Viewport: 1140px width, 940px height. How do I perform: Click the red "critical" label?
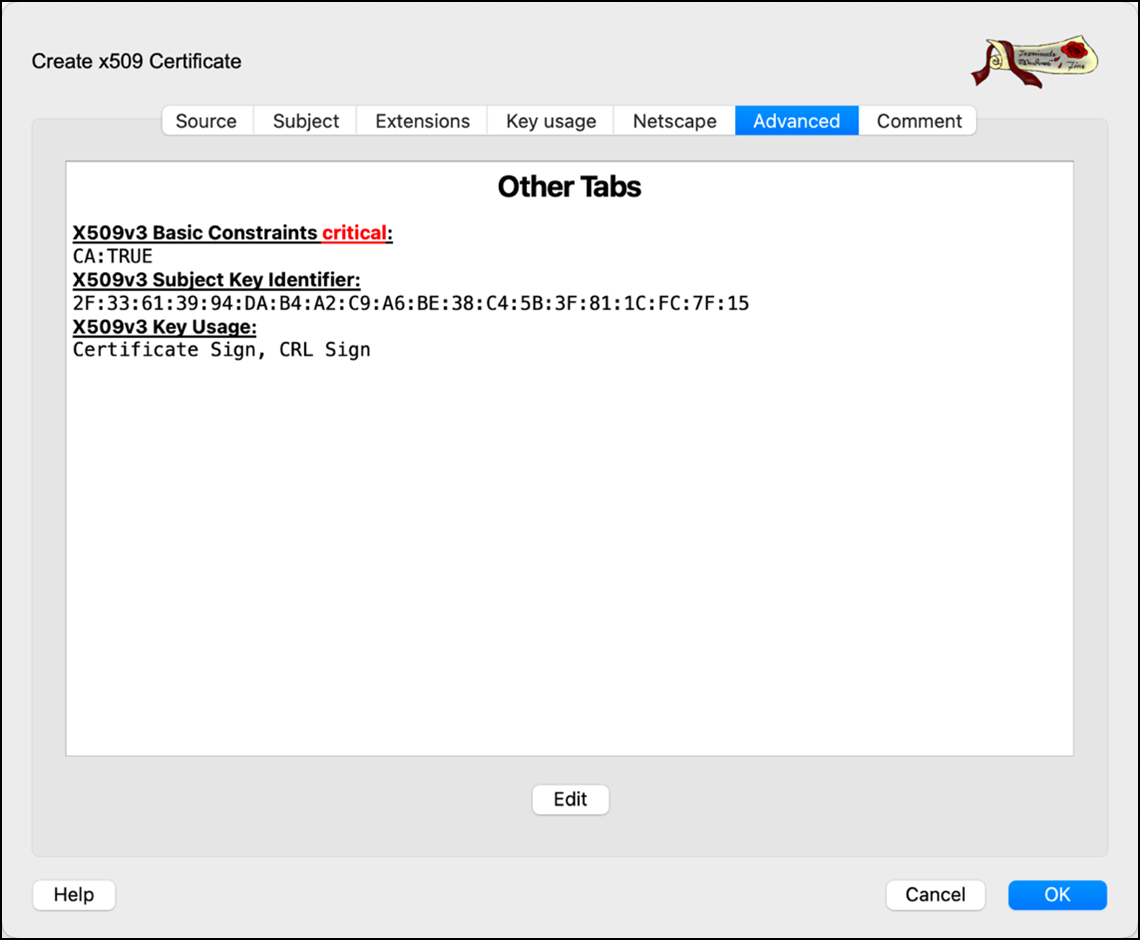[x=354, y=233]
